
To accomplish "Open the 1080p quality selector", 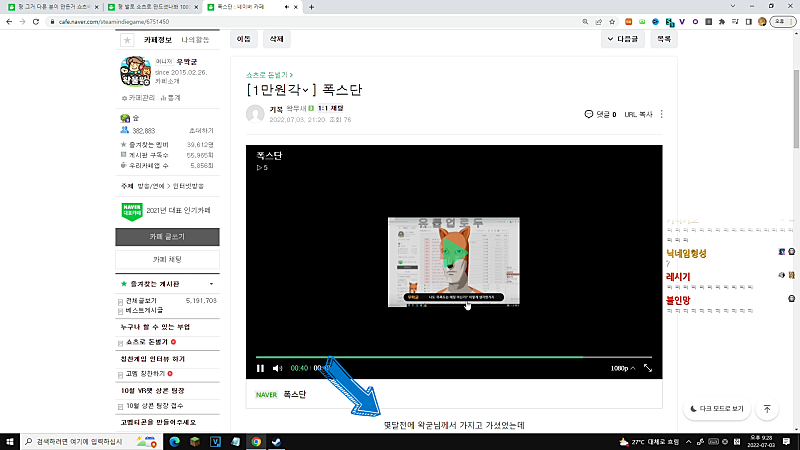I will pos(622,368).
